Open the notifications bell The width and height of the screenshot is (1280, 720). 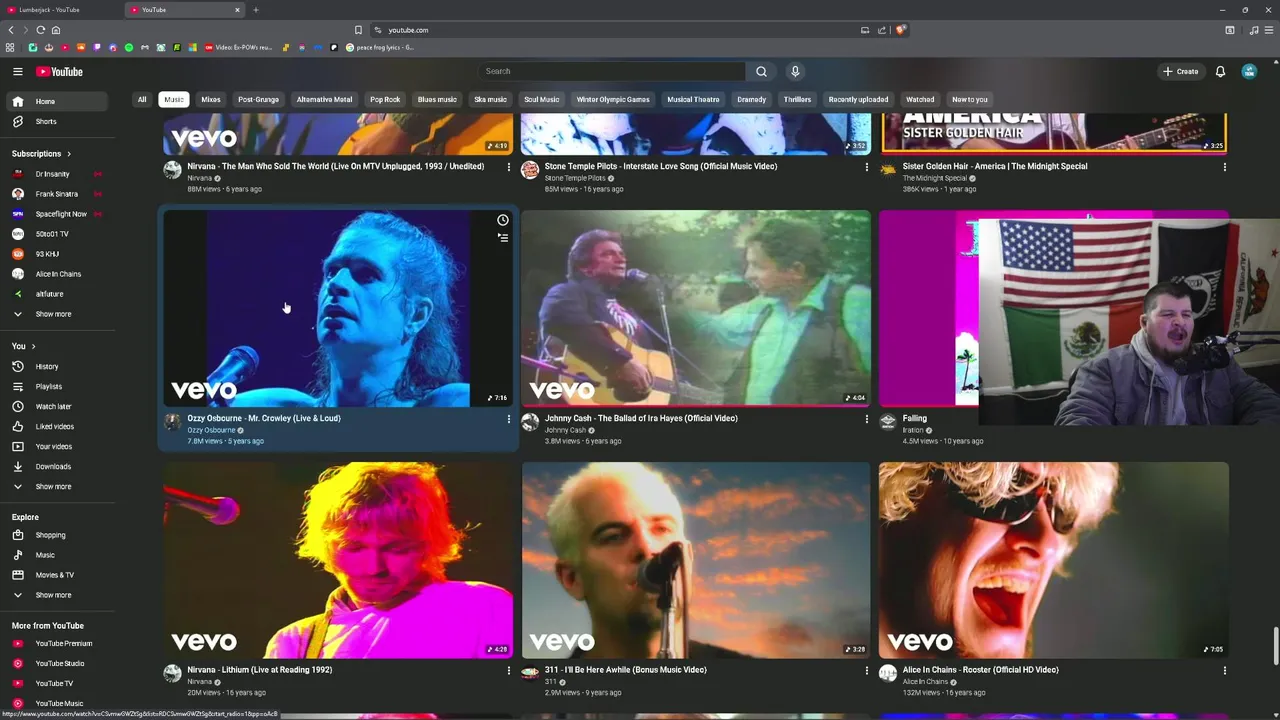click(1220, 71)
